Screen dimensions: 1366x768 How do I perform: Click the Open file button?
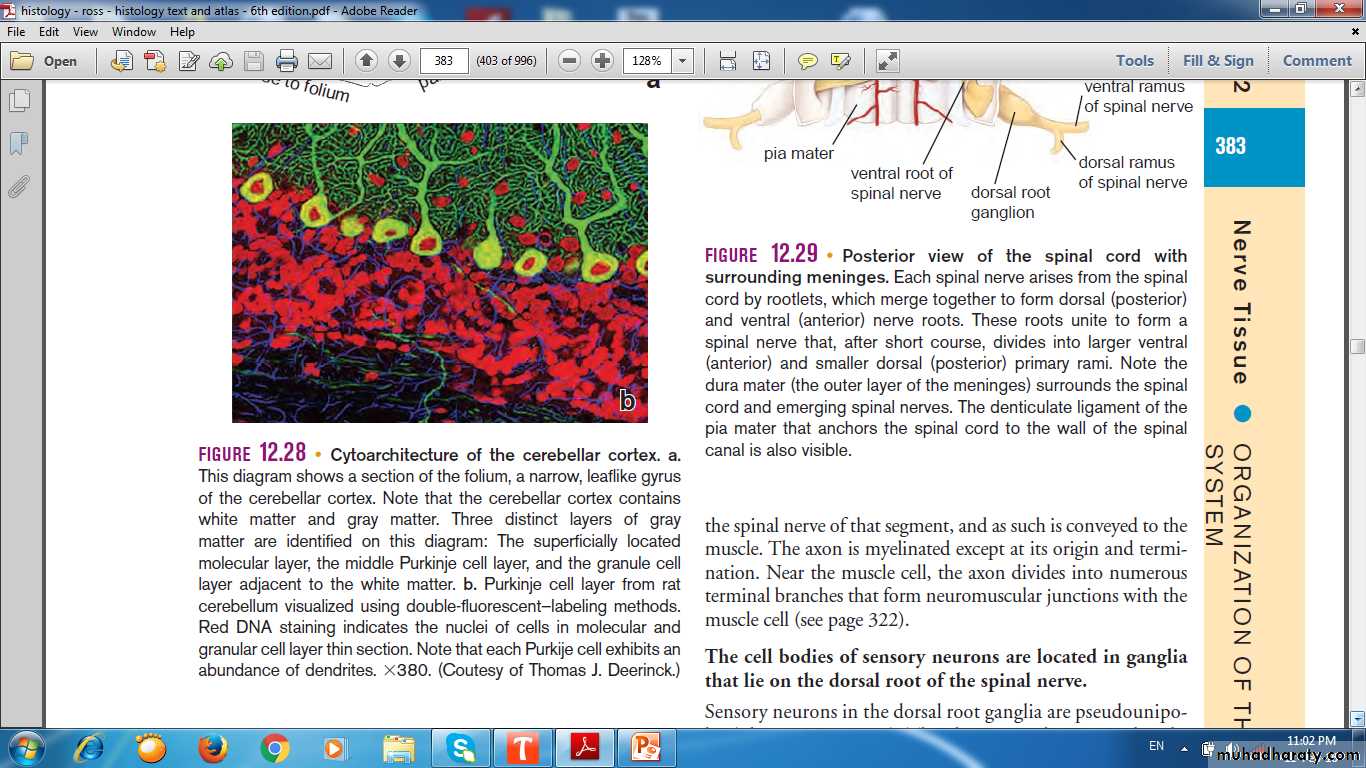pyautogui.click(x=45, y=61)
